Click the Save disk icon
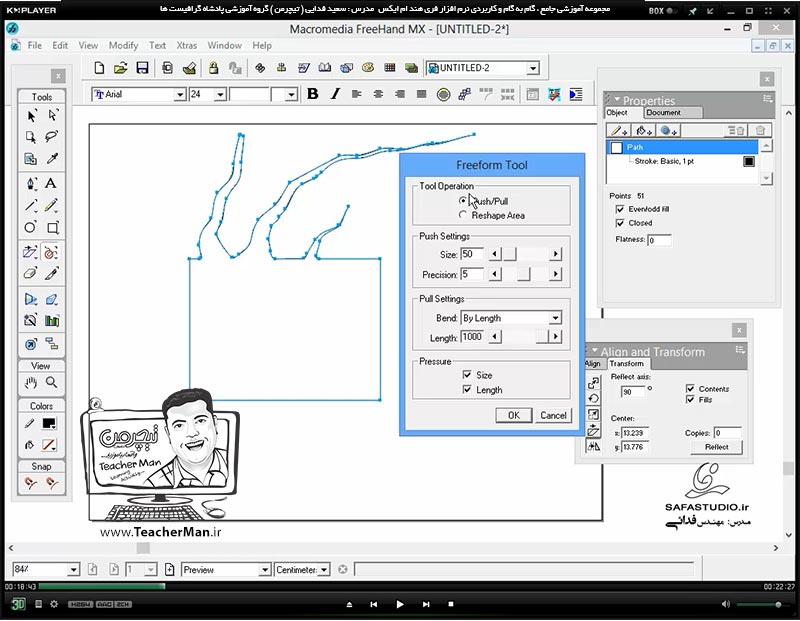The height and width of the screenshot is (621, 800). point(142,68)
